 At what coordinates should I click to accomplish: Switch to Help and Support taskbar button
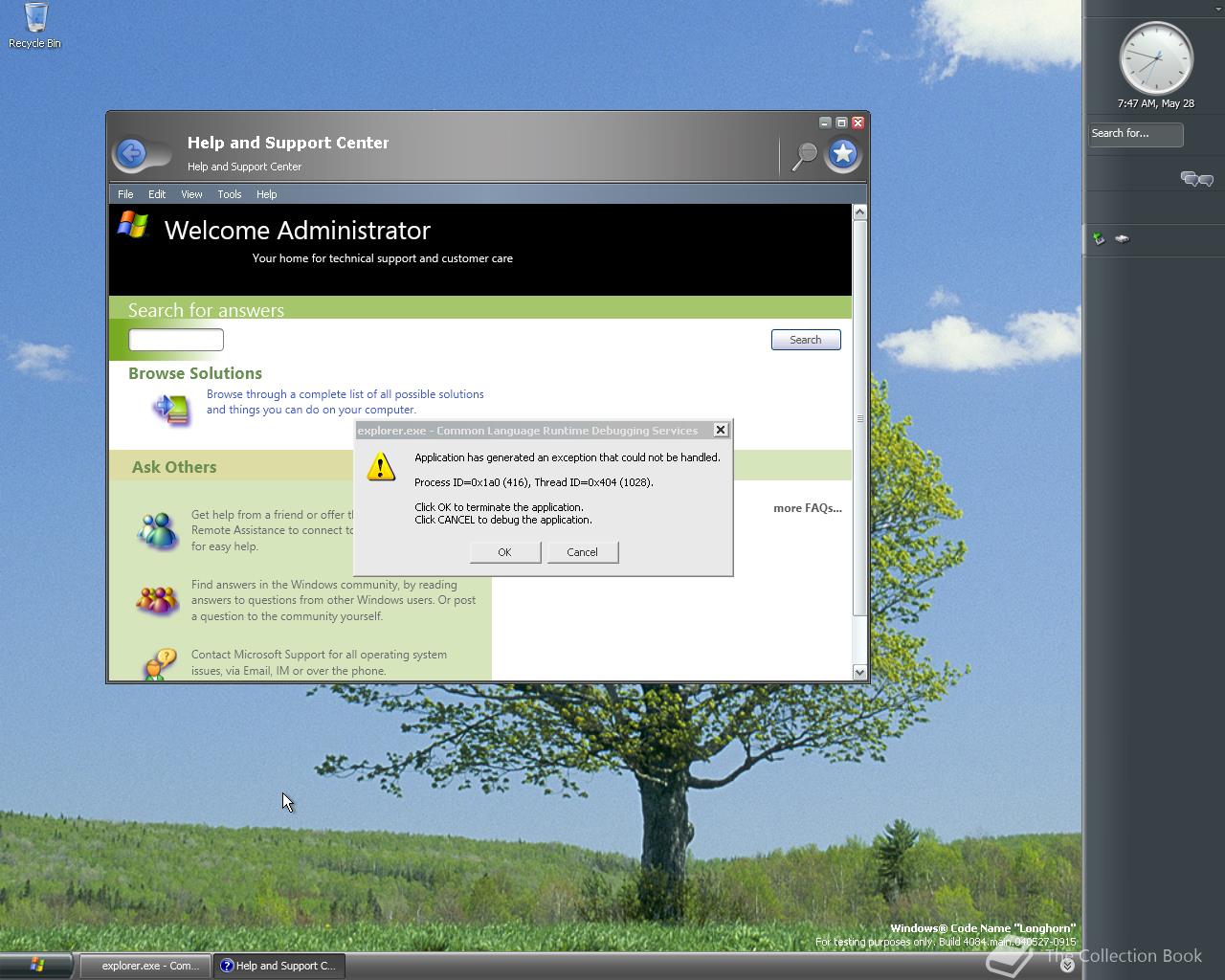(x=278, y=966)
